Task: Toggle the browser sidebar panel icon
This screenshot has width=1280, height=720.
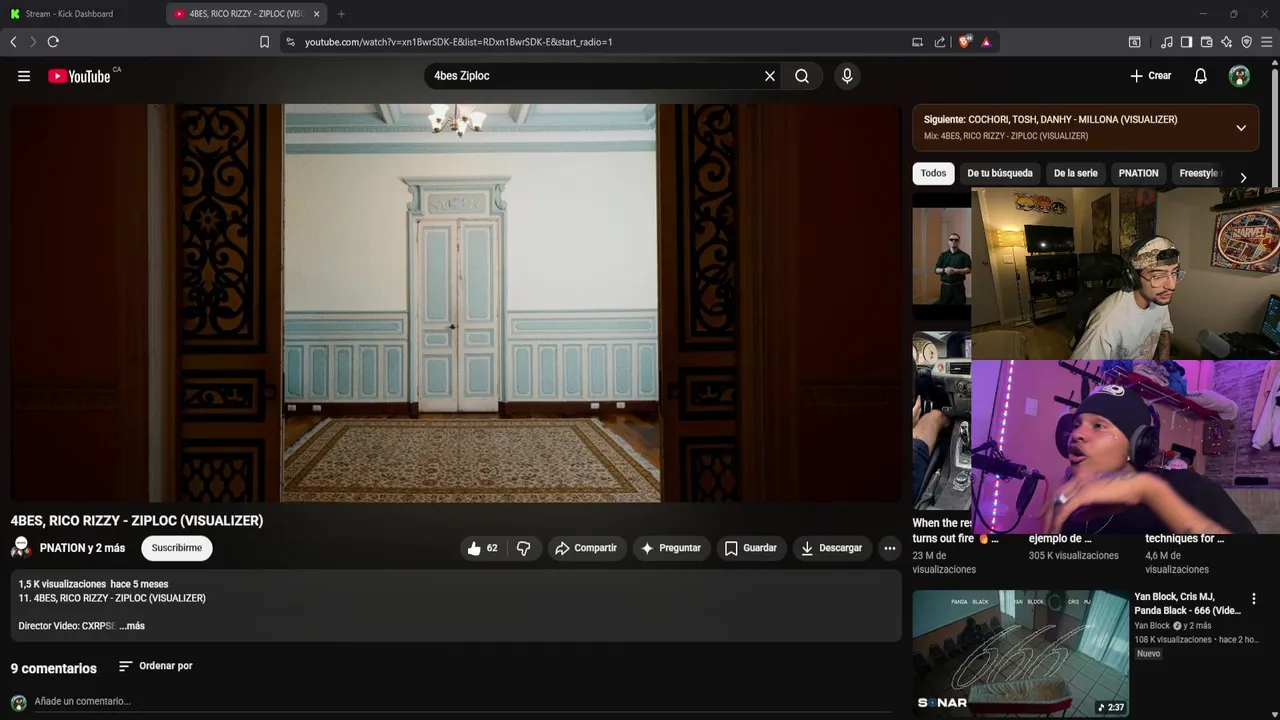Action: coord(1186,42)
